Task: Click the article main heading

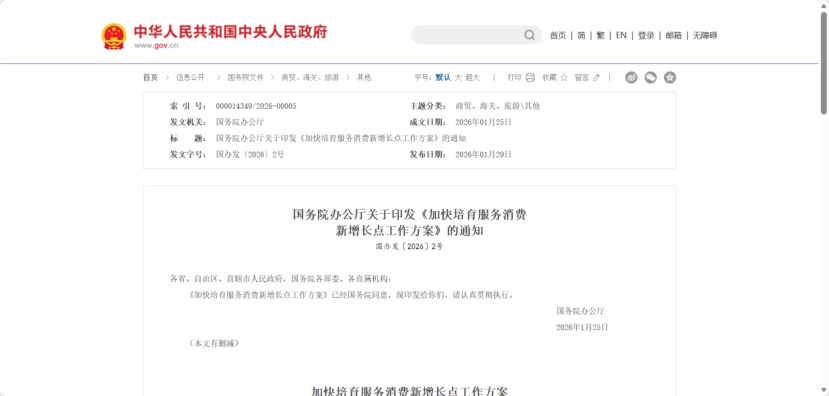Action: click(x=409, y=223)
